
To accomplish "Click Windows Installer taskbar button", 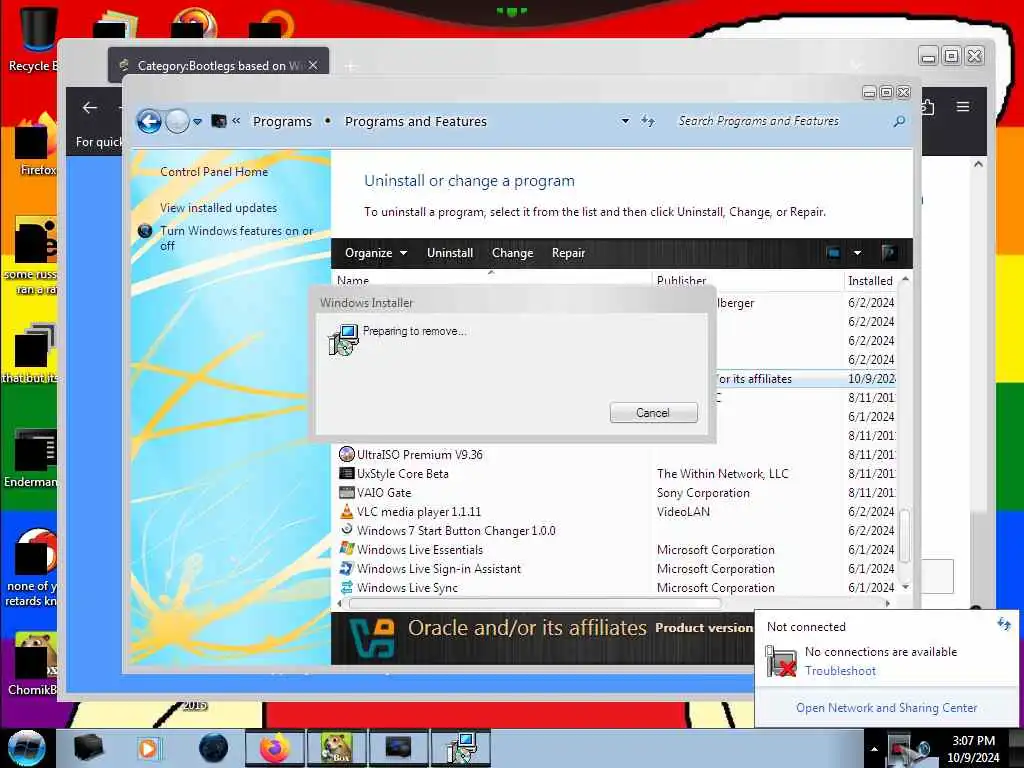I will pyautogui.click(x=462, y=748).
